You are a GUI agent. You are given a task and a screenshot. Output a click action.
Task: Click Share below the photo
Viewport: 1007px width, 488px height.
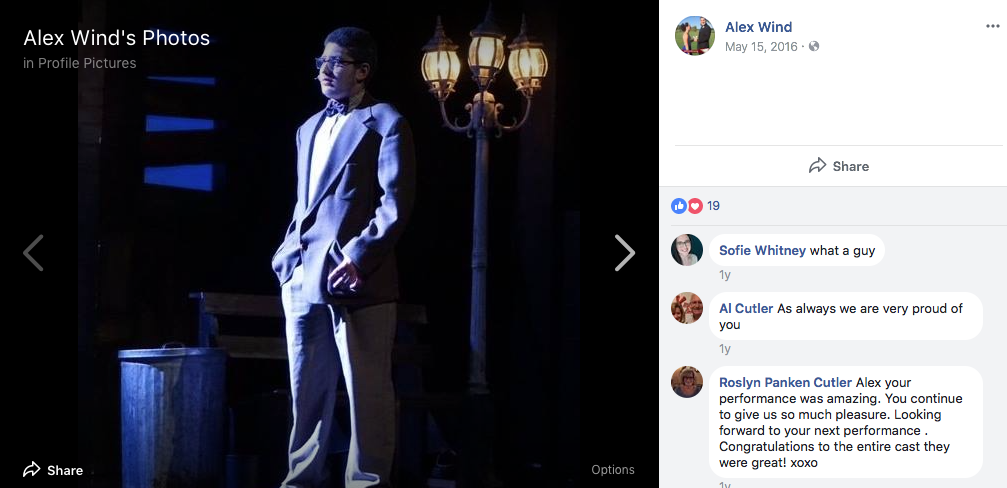(53, 469)
